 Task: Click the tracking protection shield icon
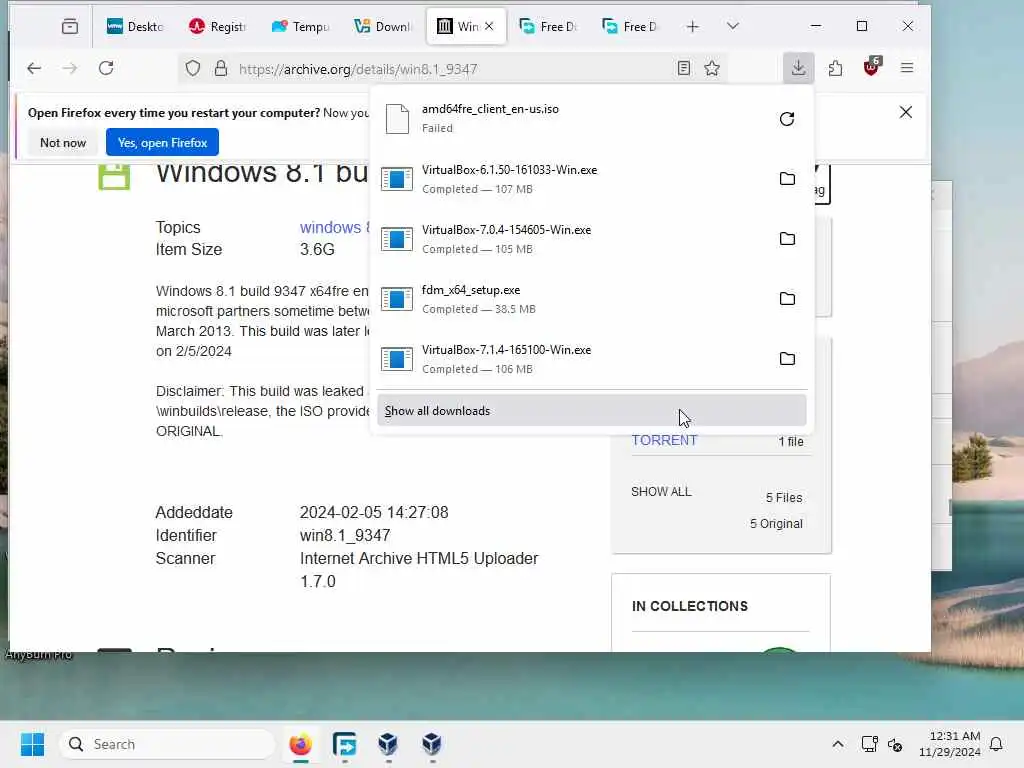tap(193, 69)
